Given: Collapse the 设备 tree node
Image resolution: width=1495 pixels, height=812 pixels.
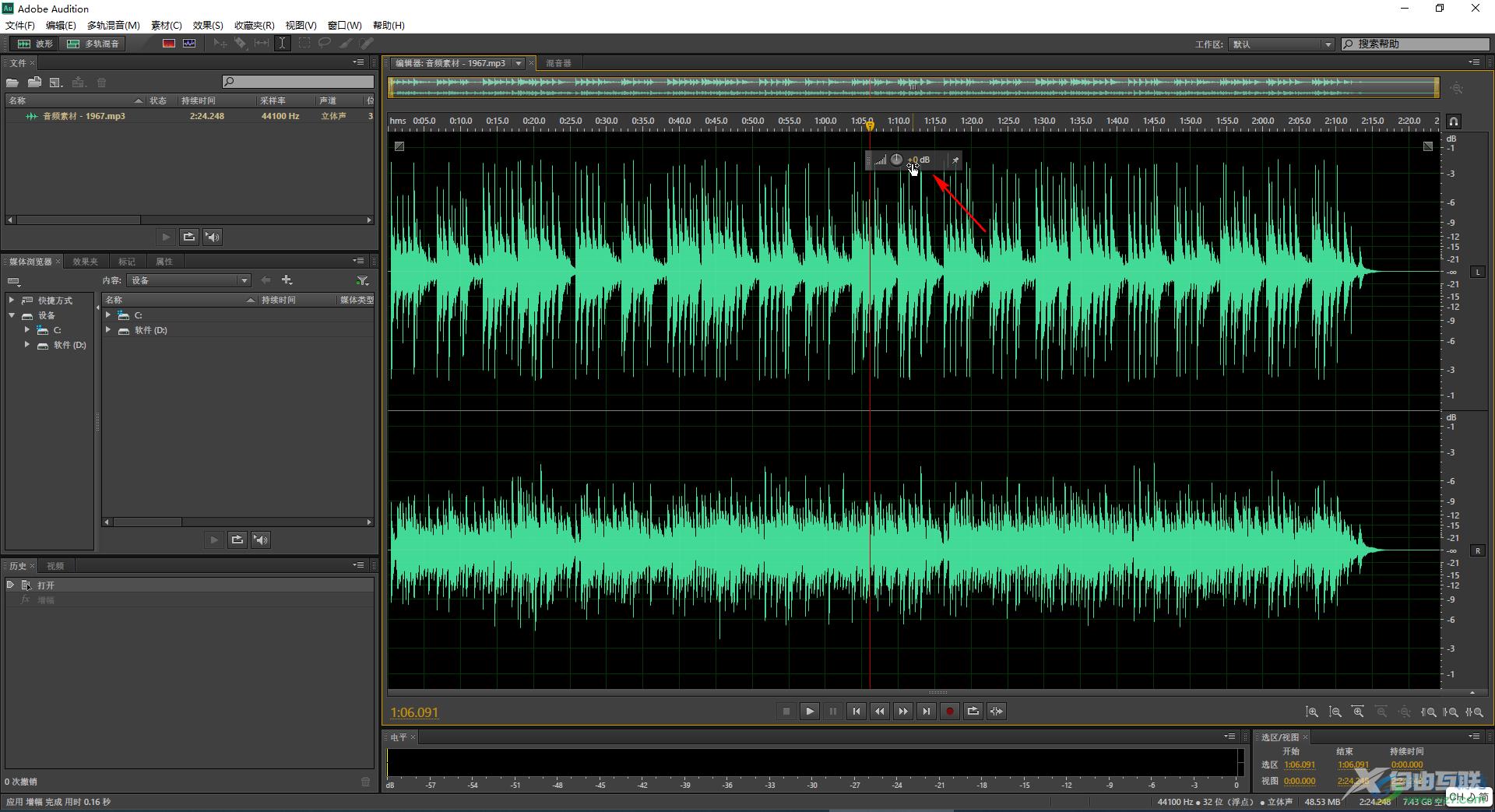Looking at the screenshot, I should click(12, 315).
